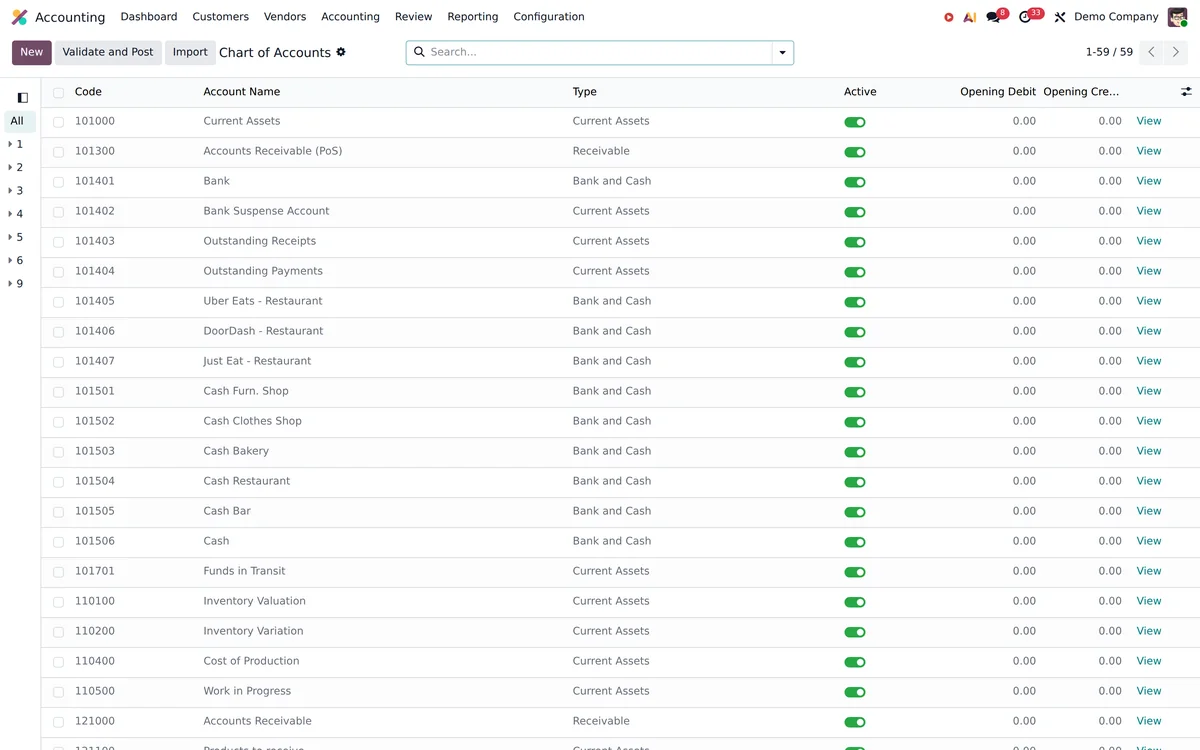Open the user avatar menu

pyautogui.click(x=1177, y=17)
